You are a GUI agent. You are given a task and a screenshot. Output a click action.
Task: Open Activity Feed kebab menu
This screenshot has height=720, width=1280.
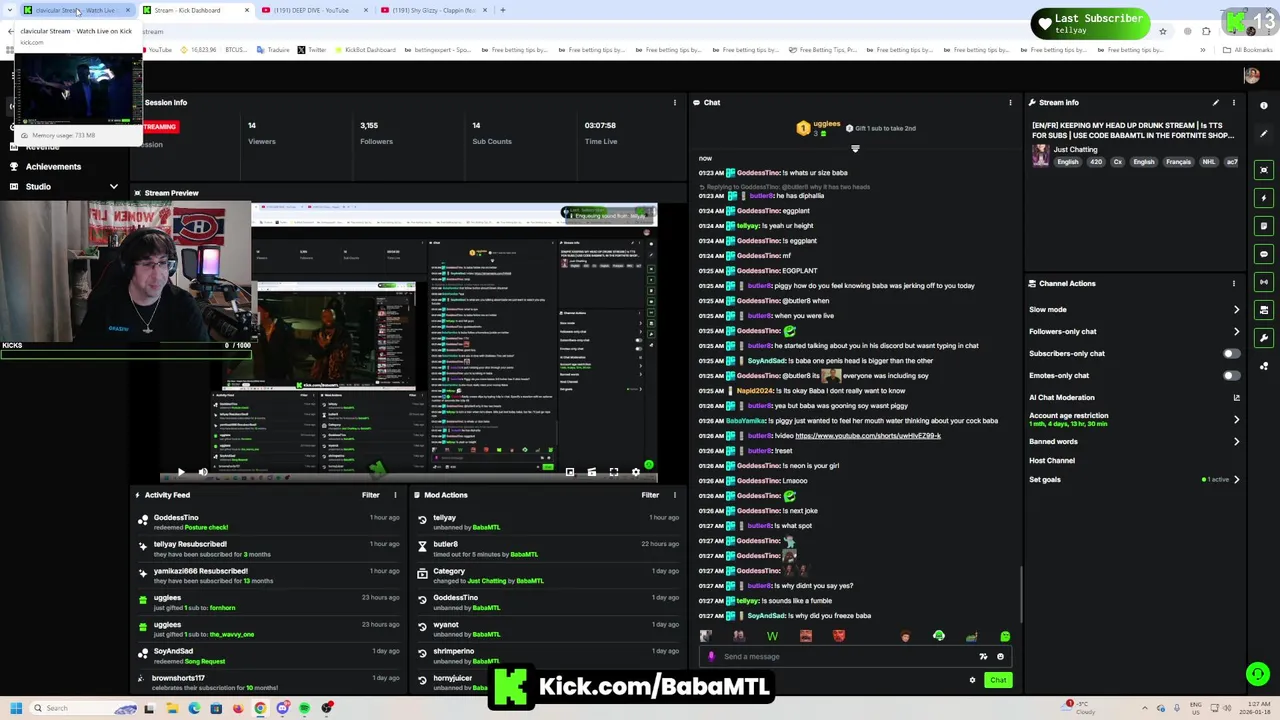395,495
